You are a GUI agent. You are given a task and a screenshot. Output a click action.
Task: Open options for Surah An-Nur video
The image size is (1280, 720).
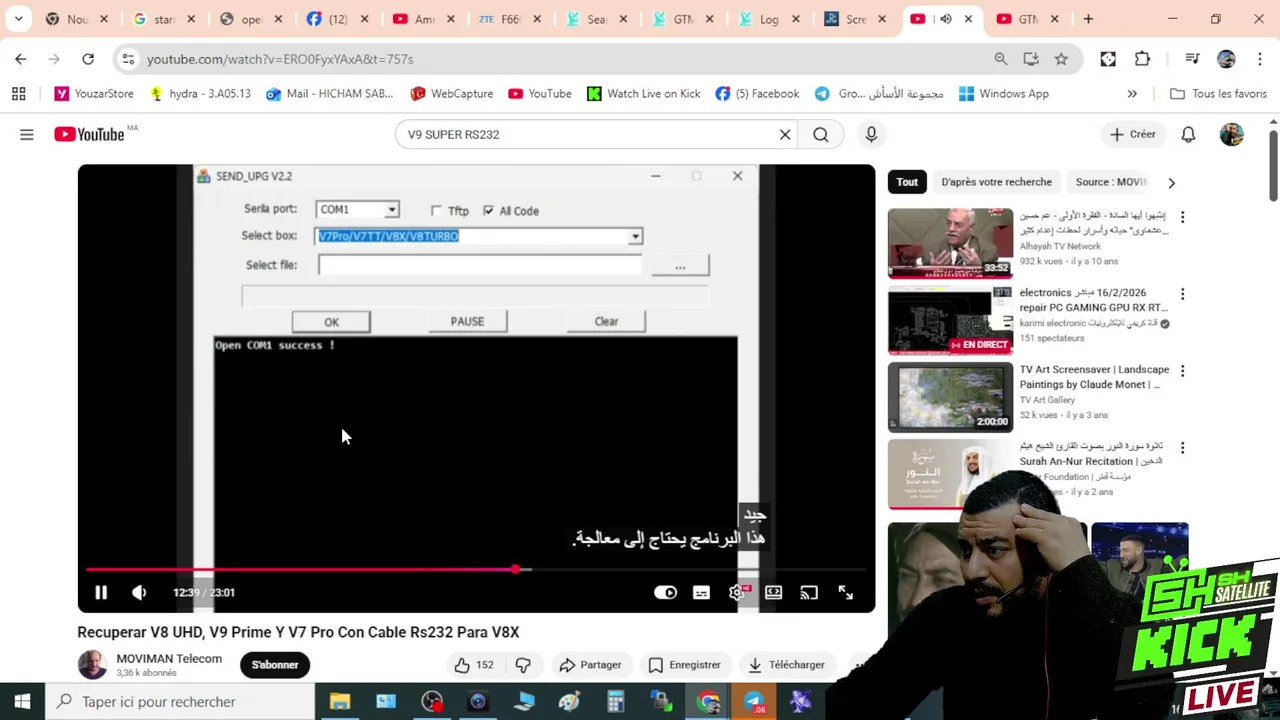click(x=1182, y=448)
